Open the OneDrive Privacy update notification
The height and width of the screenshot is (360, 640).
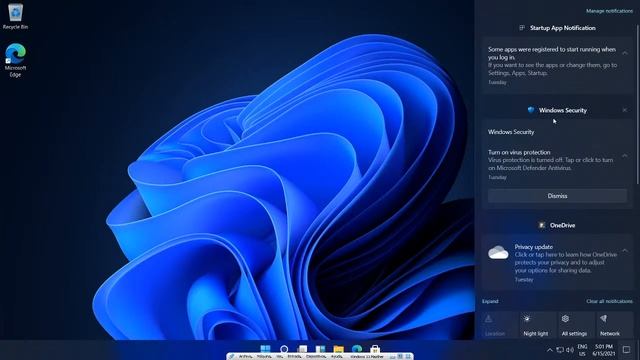(557, 262)
